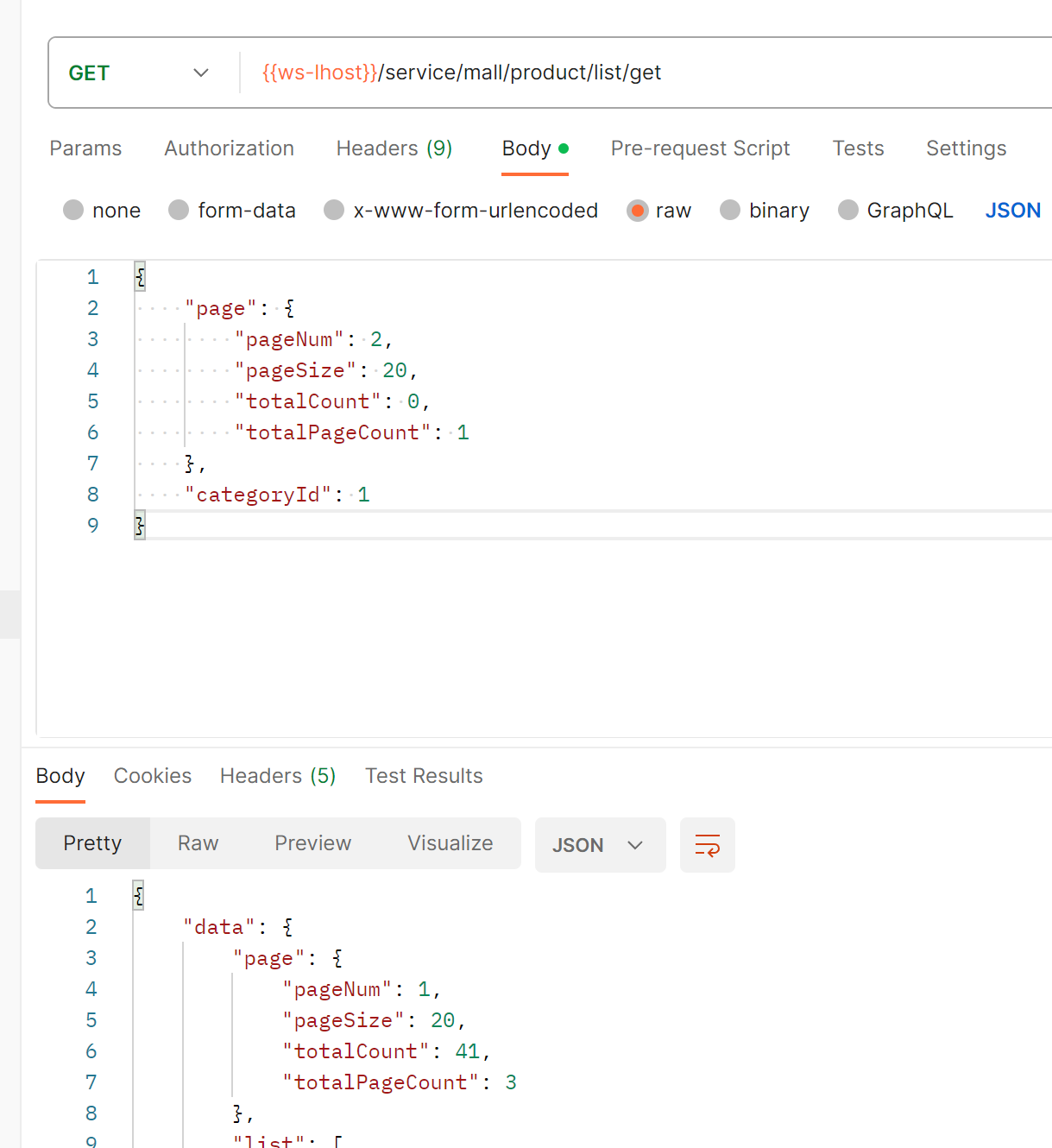1052x1148 pixels.
Task: Click the "categoryId": 1 line
Action: tap(277, 495)
